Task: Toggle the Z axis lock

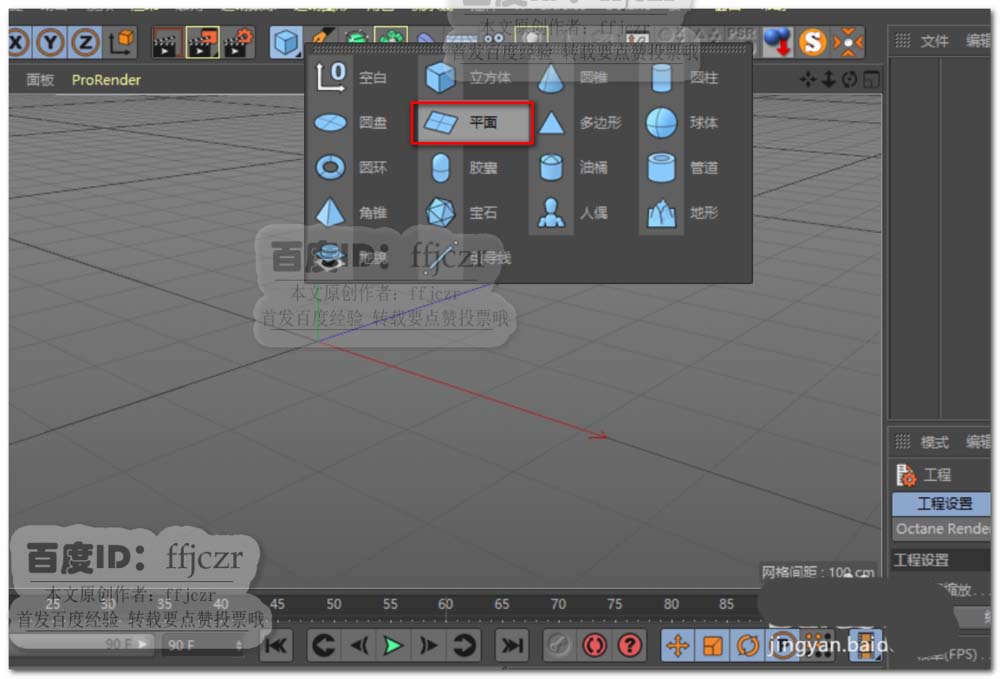Action: 85,43
